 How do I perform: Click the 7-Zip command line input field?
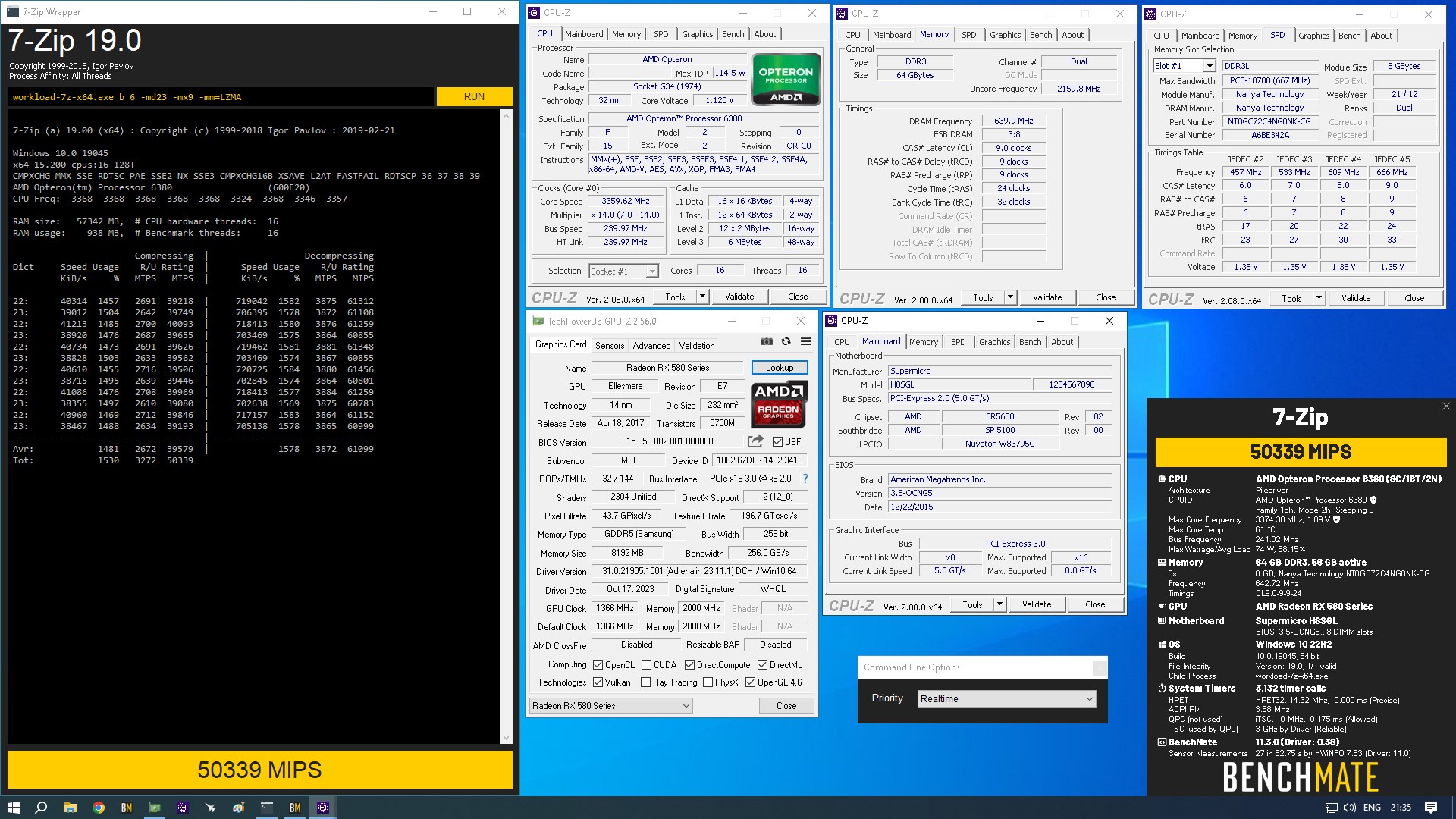(221, 96)
